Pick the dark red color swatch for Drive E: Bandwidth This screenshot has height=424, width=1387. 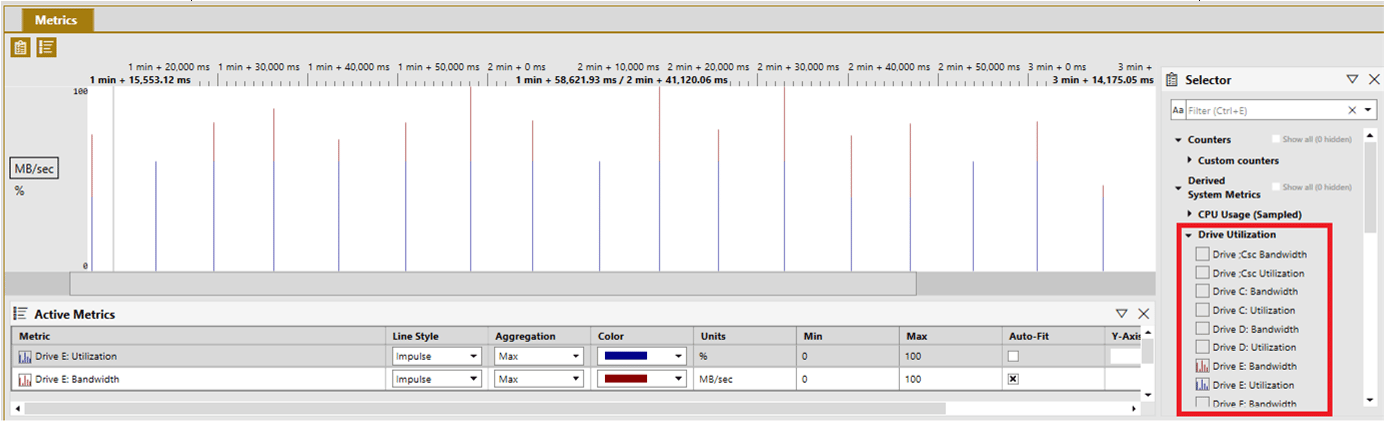(x=625, y=380)
